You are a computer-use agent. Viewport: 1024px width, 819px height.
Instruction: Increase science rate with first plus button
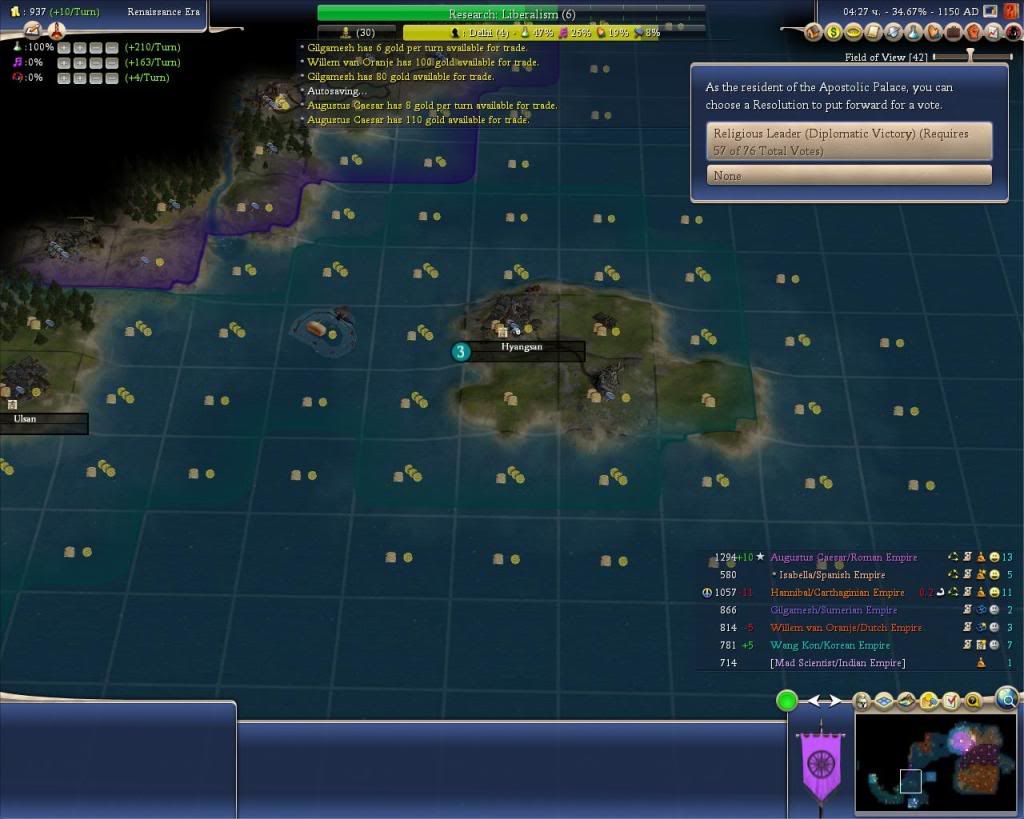[x=63, y=48]
